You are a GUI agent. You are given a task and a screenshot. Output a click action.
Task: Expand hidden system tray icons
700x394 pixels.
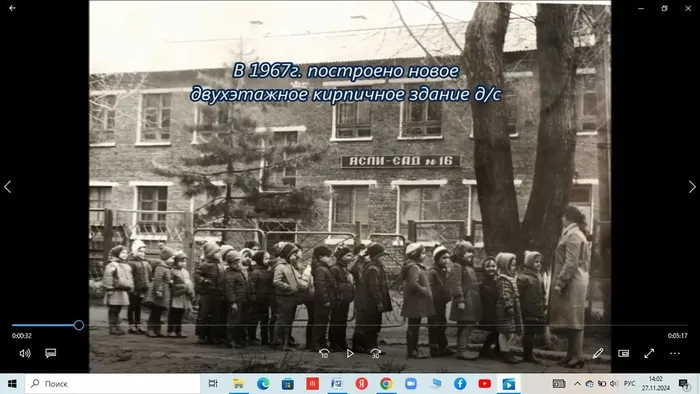[x=577, y=384]
